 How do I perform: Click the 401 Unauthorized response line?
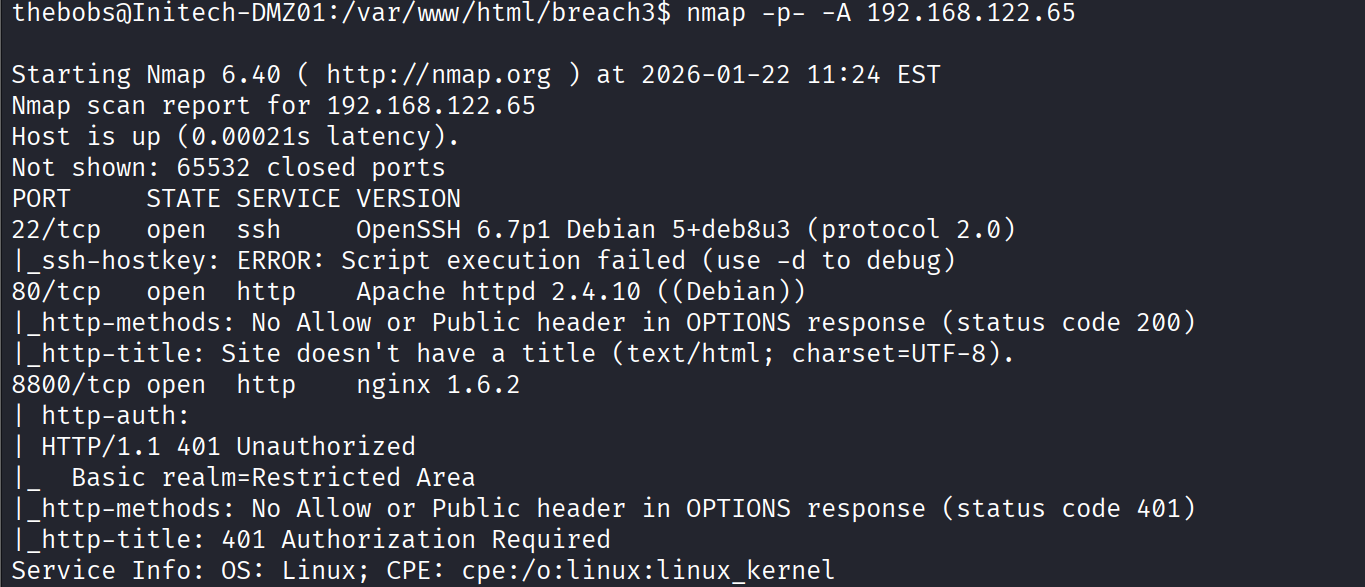pos(213,447)
